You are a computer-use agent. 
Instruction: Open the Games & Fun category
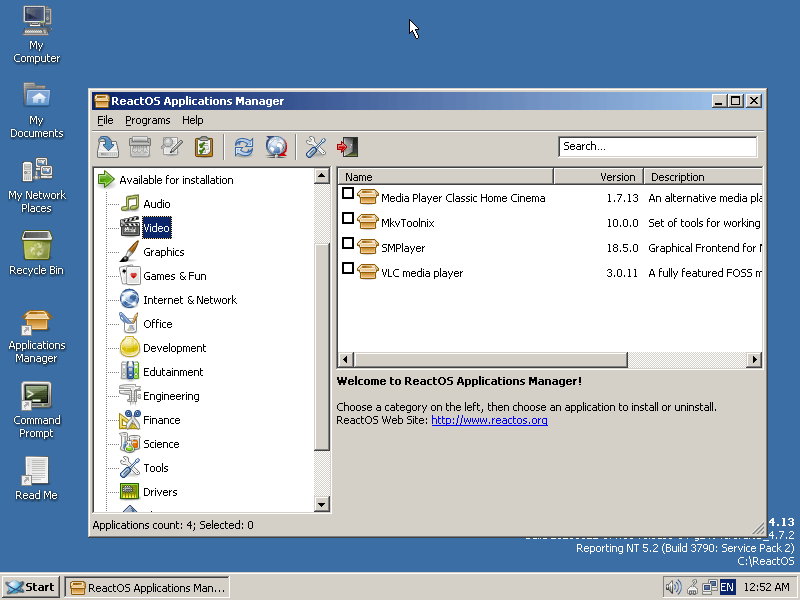pyautogui.click(x=174, y=276)
